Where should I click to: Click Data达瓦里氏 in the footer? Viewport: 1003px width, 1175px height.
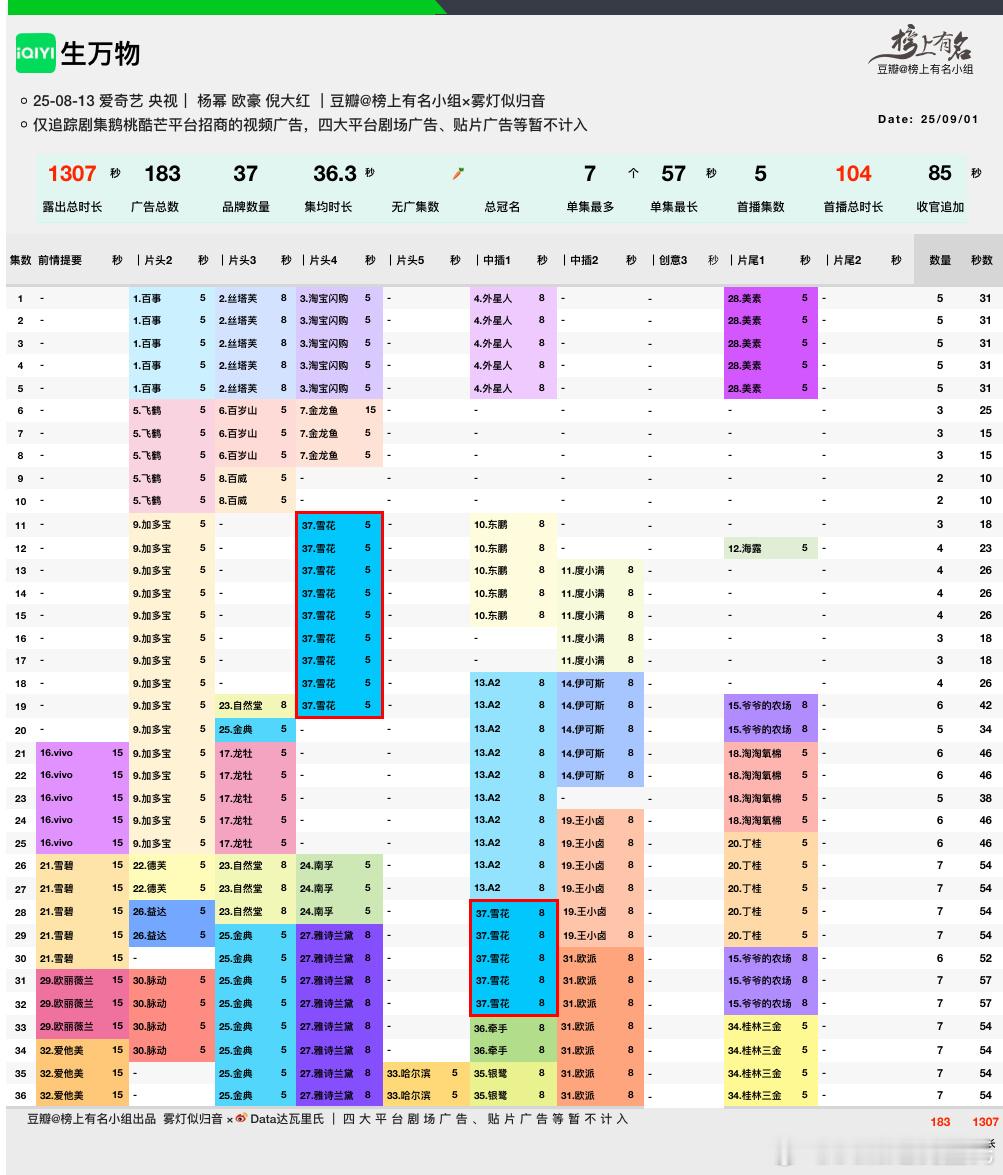[x=287, y=1119]
